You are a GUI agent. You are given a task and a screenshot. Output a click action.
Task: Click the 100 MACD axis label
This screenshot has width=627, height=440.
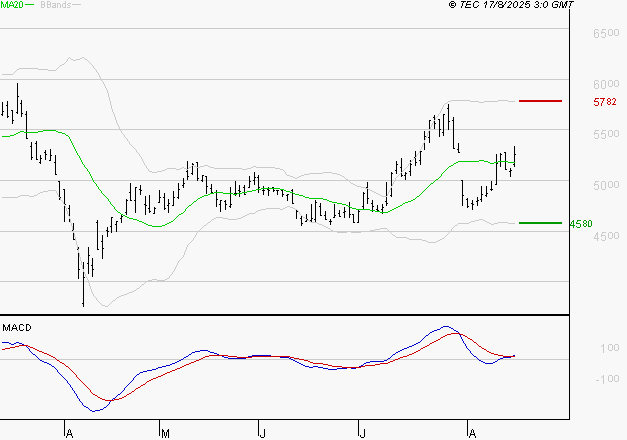pyautogui.click(x=609, y=349)
